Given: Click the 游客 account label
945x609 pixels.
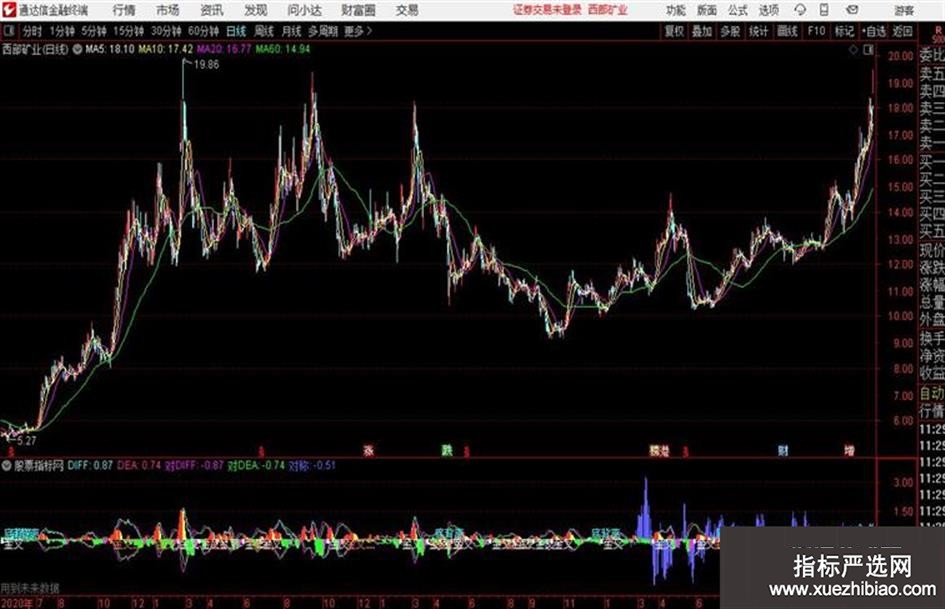Looking at the screenshot, I should point(904,10).
